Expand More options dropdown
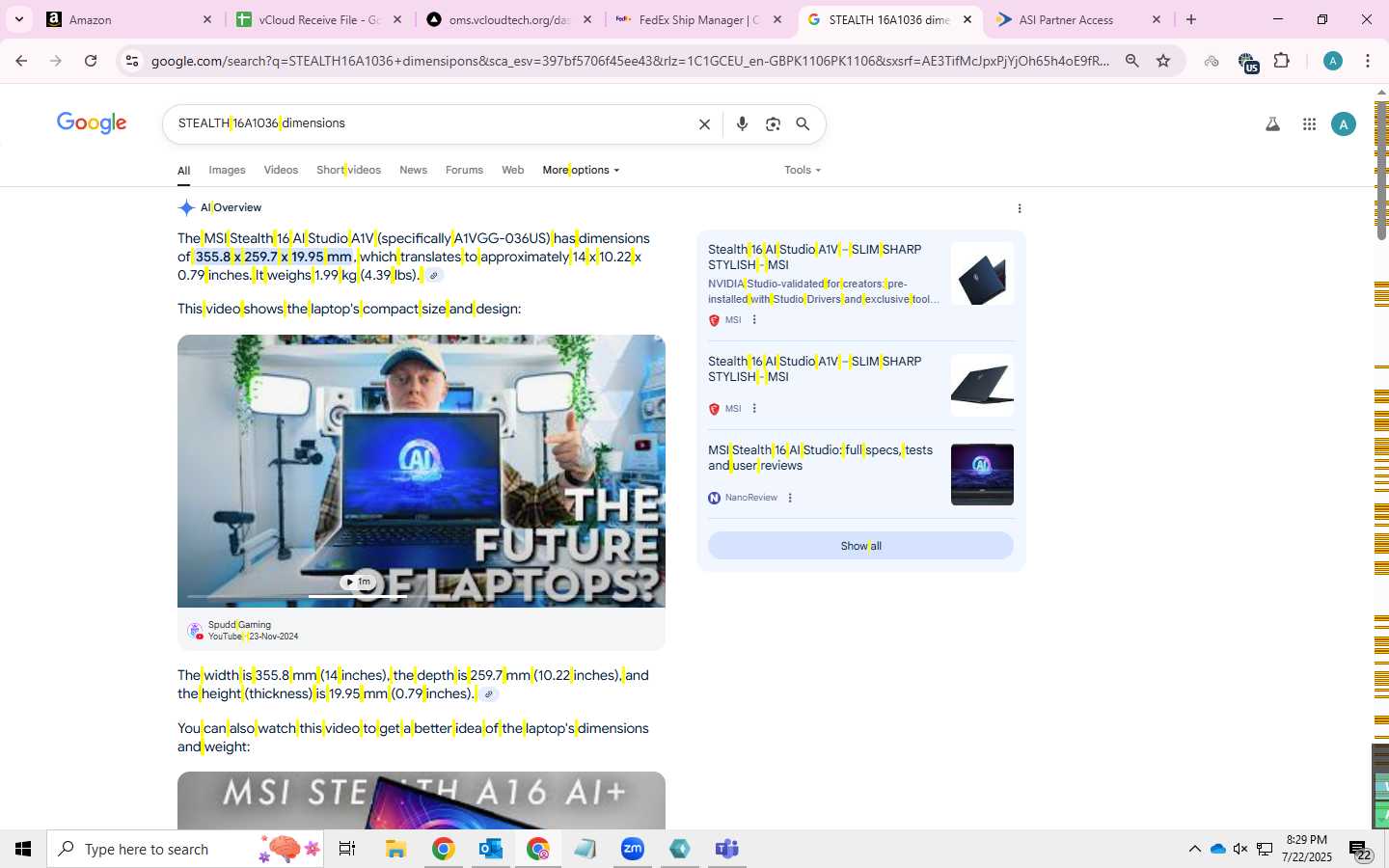 (581, 170)
